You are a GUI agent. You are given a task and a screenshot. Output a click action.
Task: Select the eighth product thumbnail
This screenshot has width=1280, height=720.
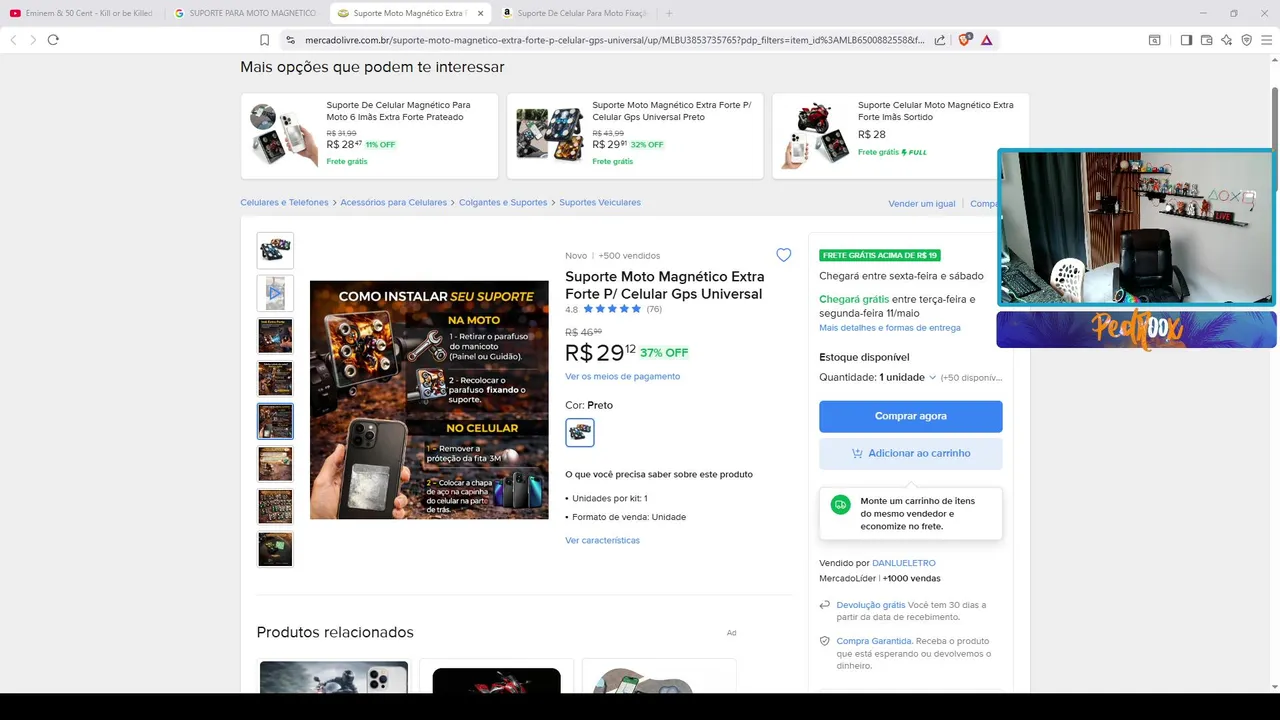coord(275,549)
